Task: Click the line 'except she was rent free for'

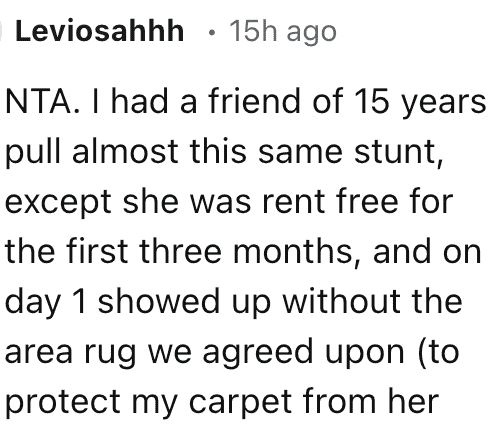Action: 229,201
